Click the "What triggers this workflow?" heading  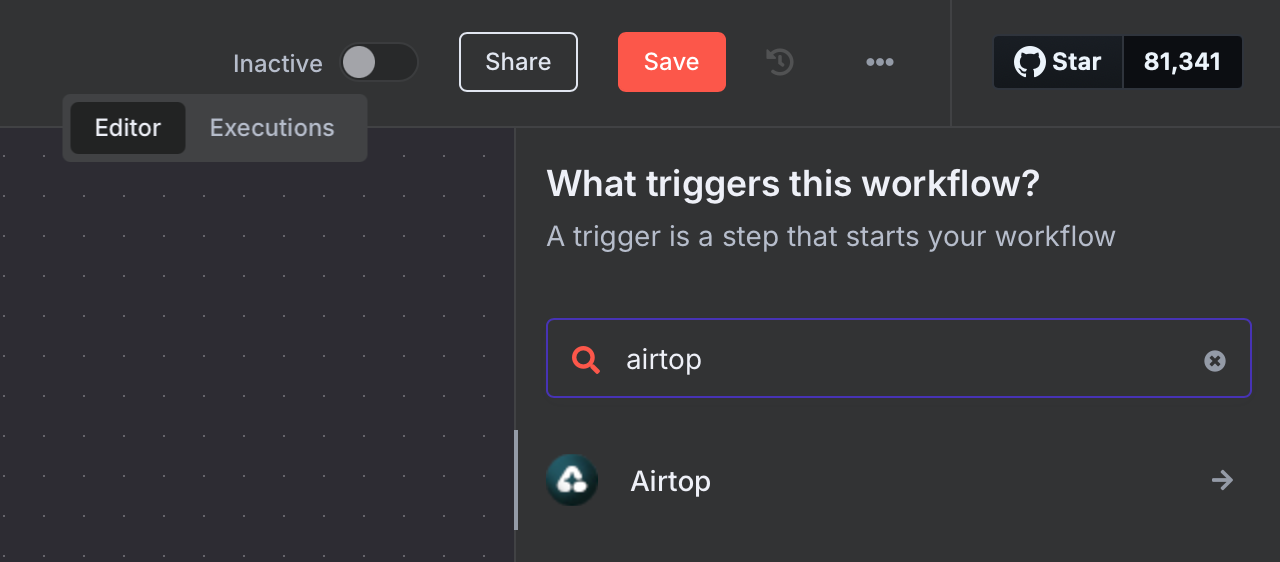tap(793, 184)
